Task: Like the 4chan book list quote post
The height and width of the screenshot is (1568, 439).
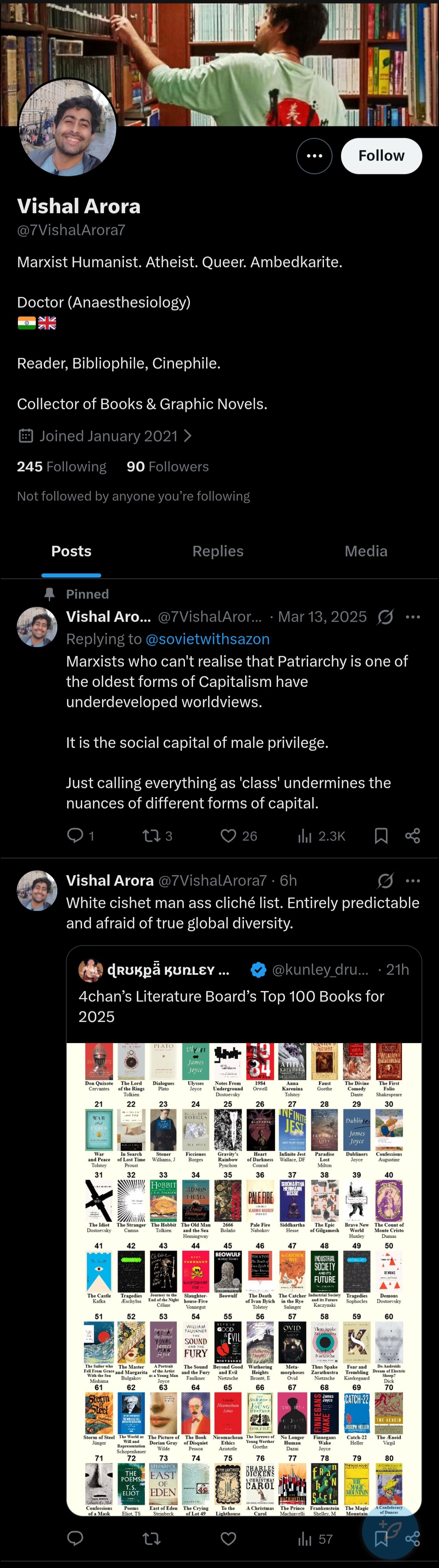Action: coord(228,1539)
